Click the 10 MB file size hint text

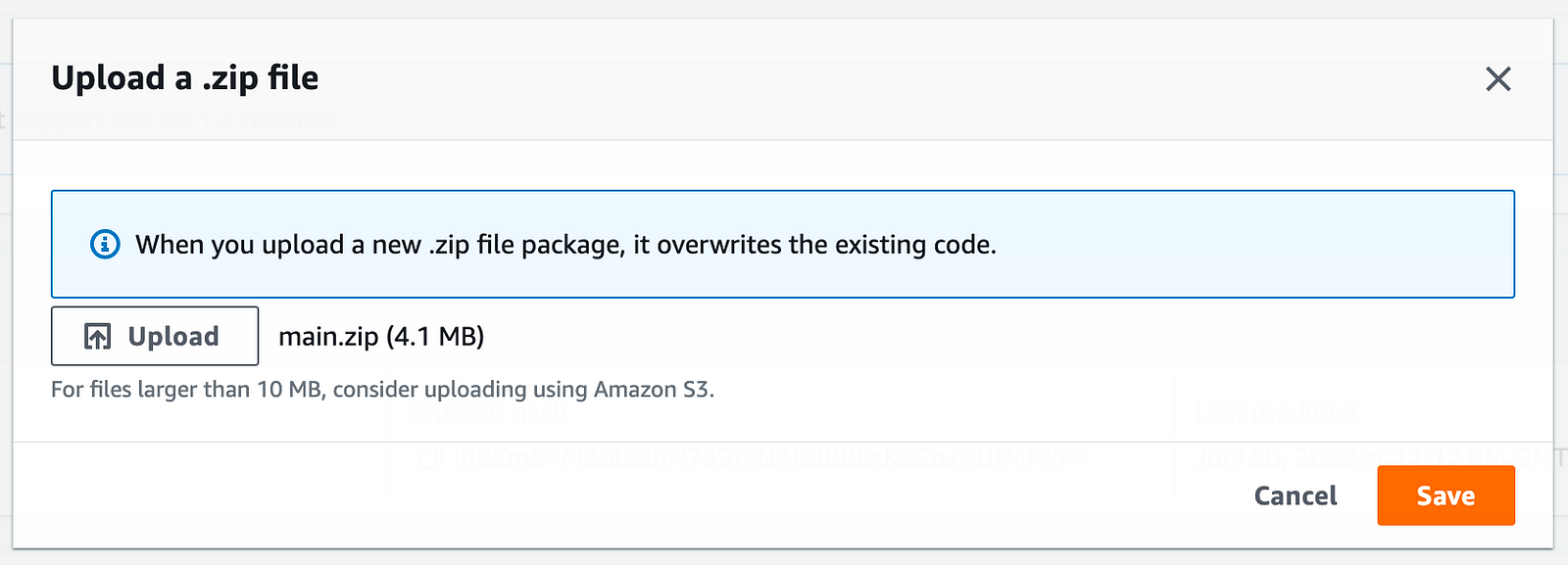[x=382, y=390]
